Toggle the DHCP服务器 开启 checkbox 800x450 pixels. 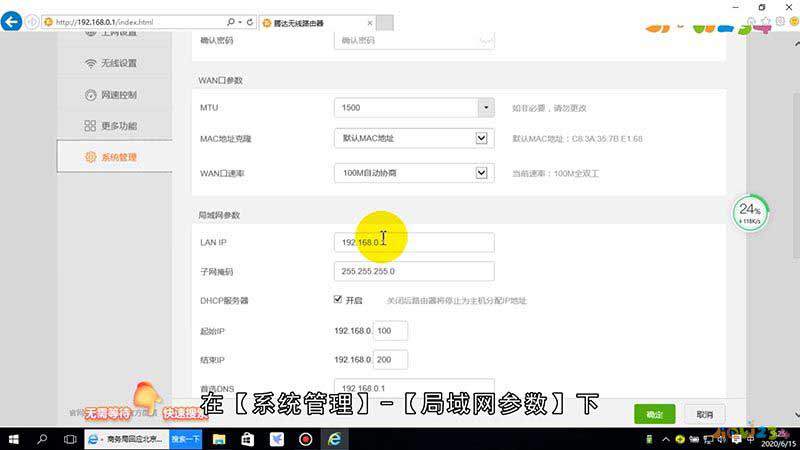pos(338,299)
